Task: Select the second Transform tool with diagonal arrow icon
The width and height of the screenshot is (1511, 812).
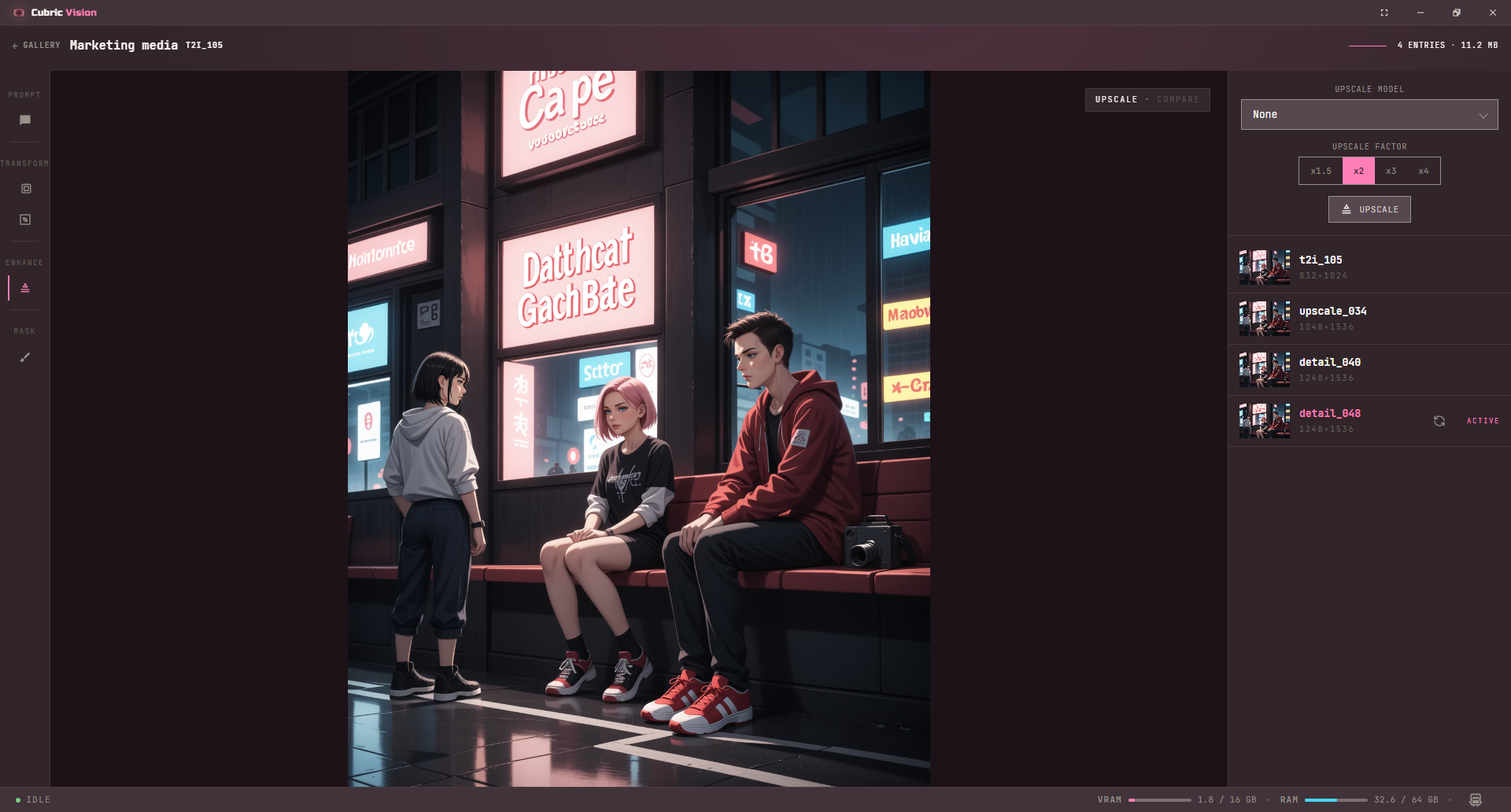Action: (x=25, y=220)
